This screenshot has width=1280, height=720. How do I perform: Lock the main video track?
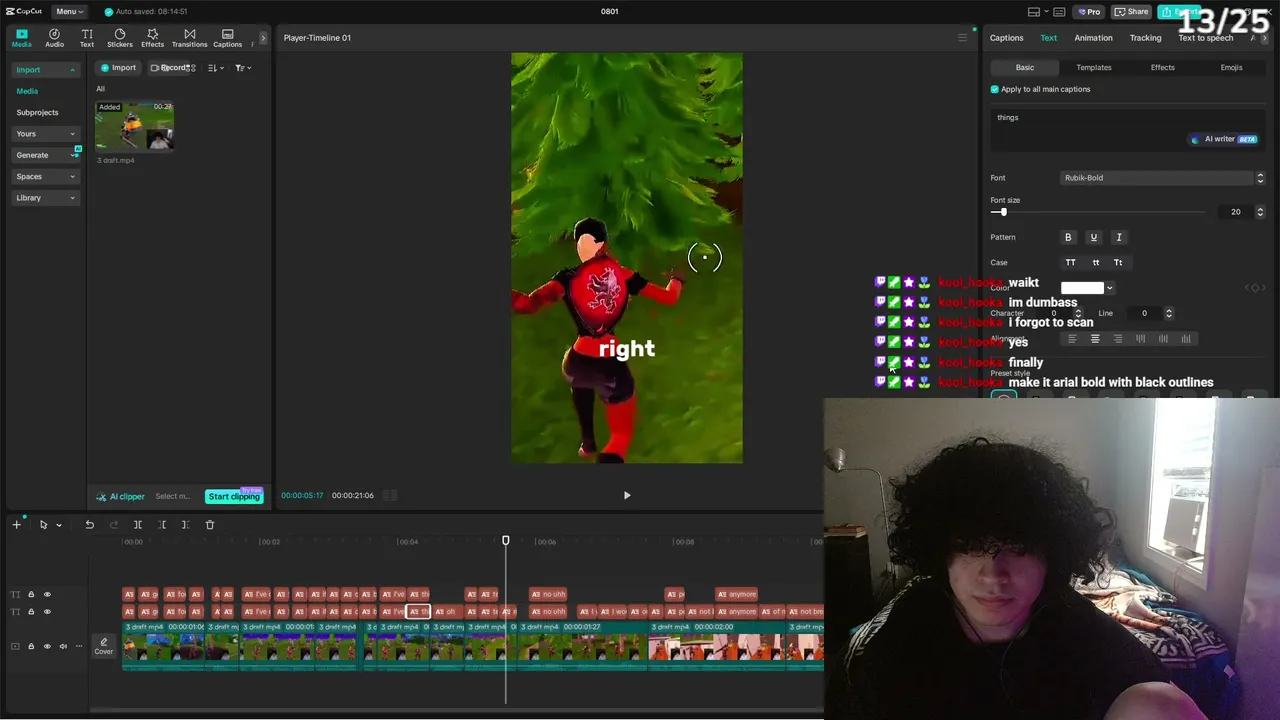(x=31, y=646)
